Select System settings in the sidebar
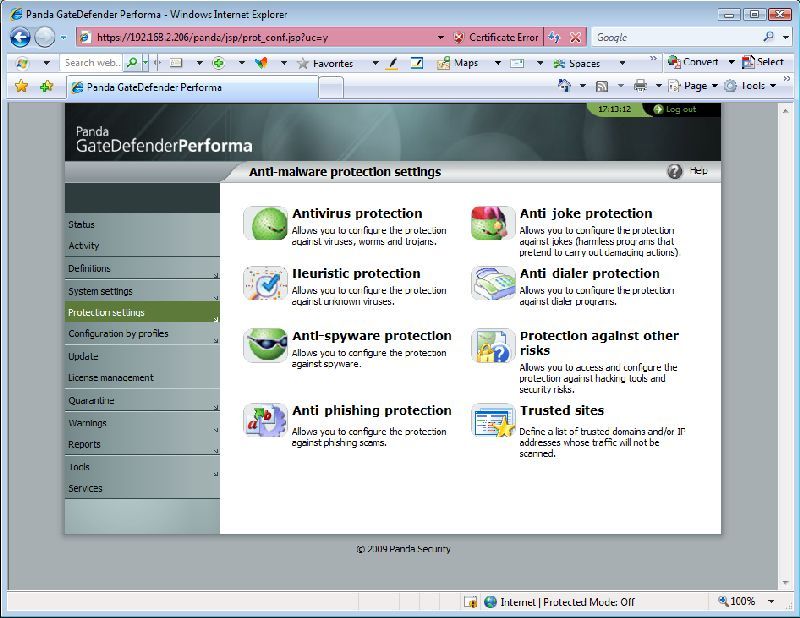This screenshot has width=800, height=618. point(100,290)
